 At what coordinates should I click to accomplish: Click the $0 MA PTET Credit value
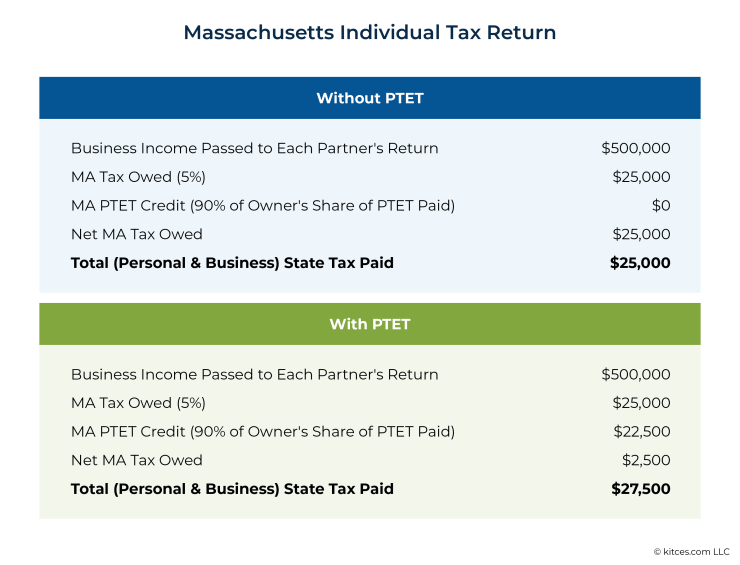(x=660, y=206)
